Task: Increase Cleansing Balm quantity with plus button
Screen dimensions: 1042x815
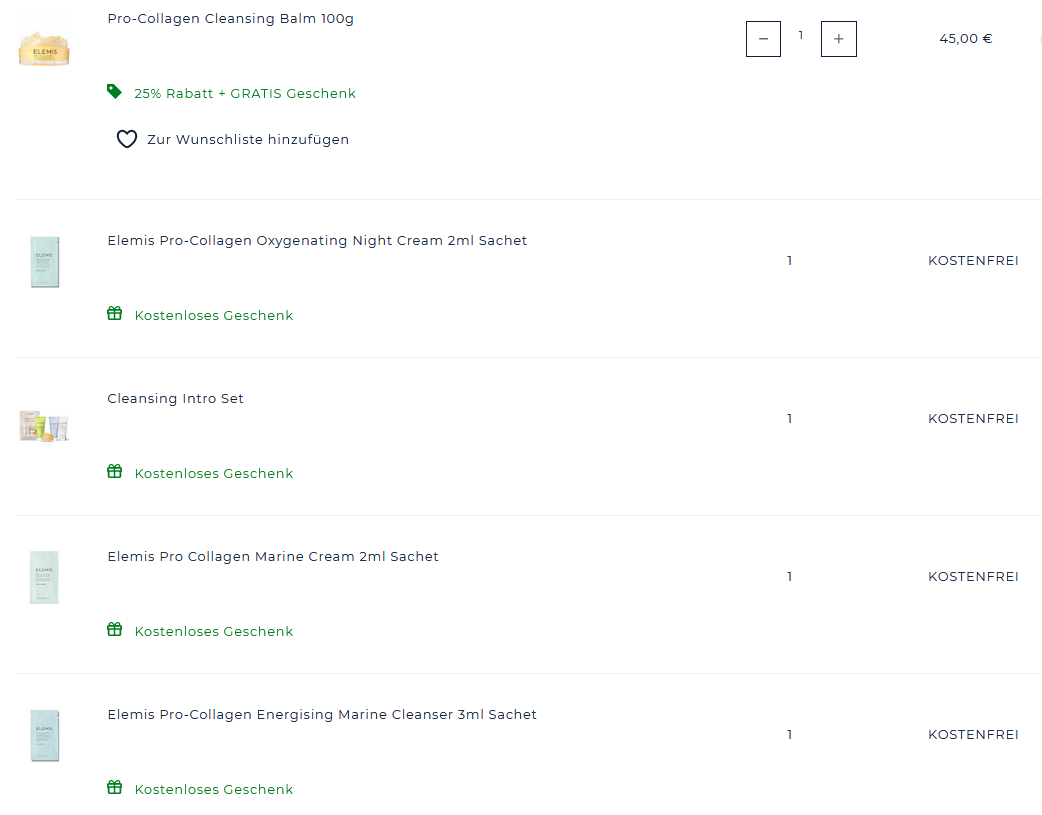Action: point(838,39)
